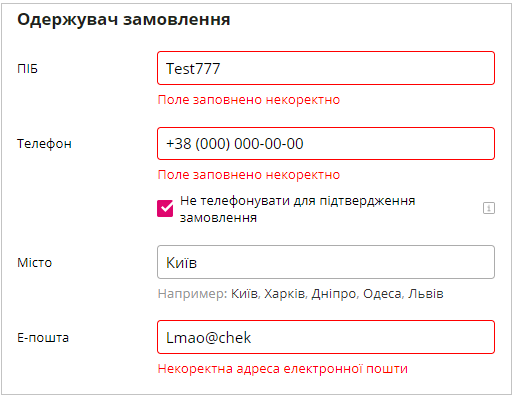Click the Телефон input field

coord(326,143)
